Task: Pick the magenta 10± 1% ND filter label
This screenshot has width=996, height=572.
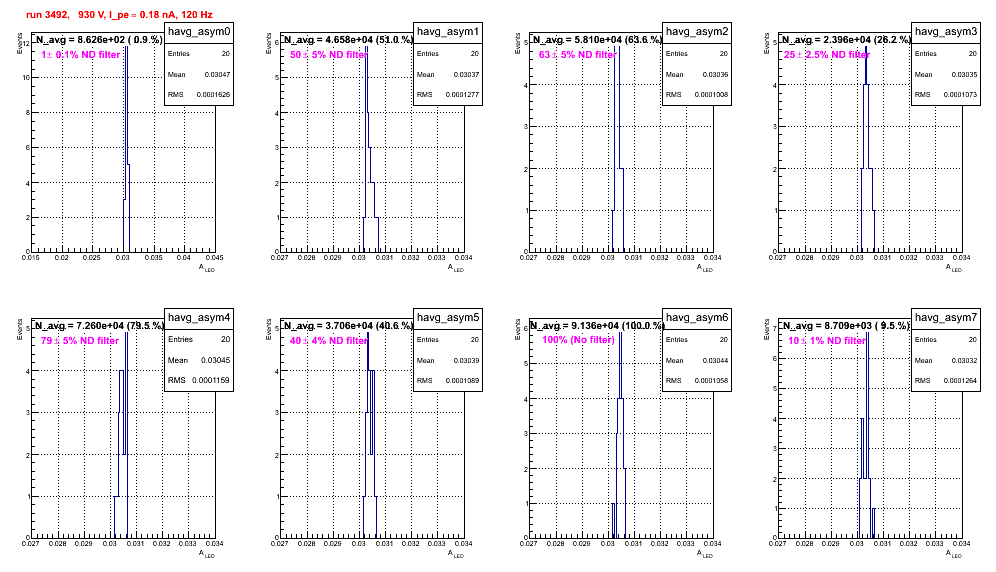Action: tap(827, 341)
